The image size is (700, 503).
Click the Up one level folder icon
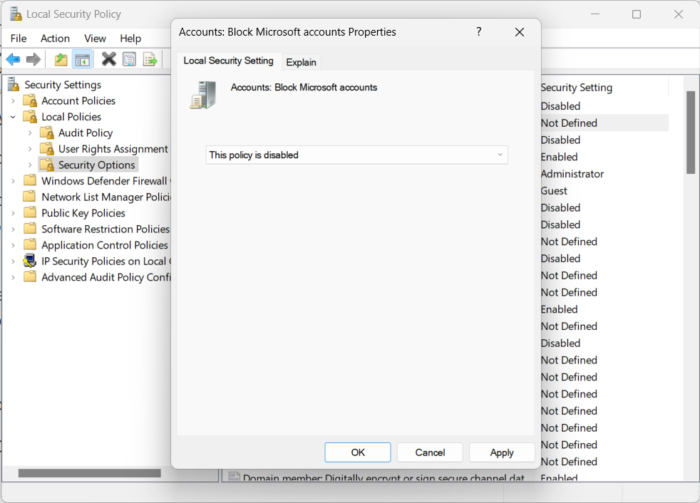pyautogui.click(x=61, y=59)
